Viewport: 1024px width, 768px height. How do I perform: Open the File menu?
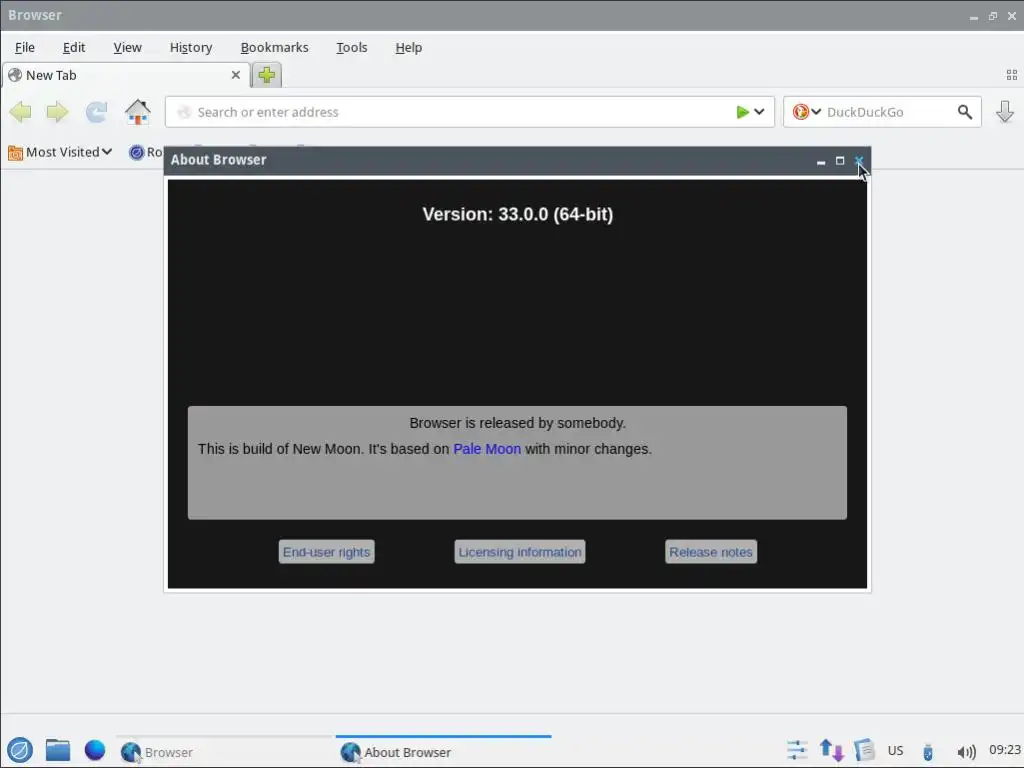click(x=25, y=48)
